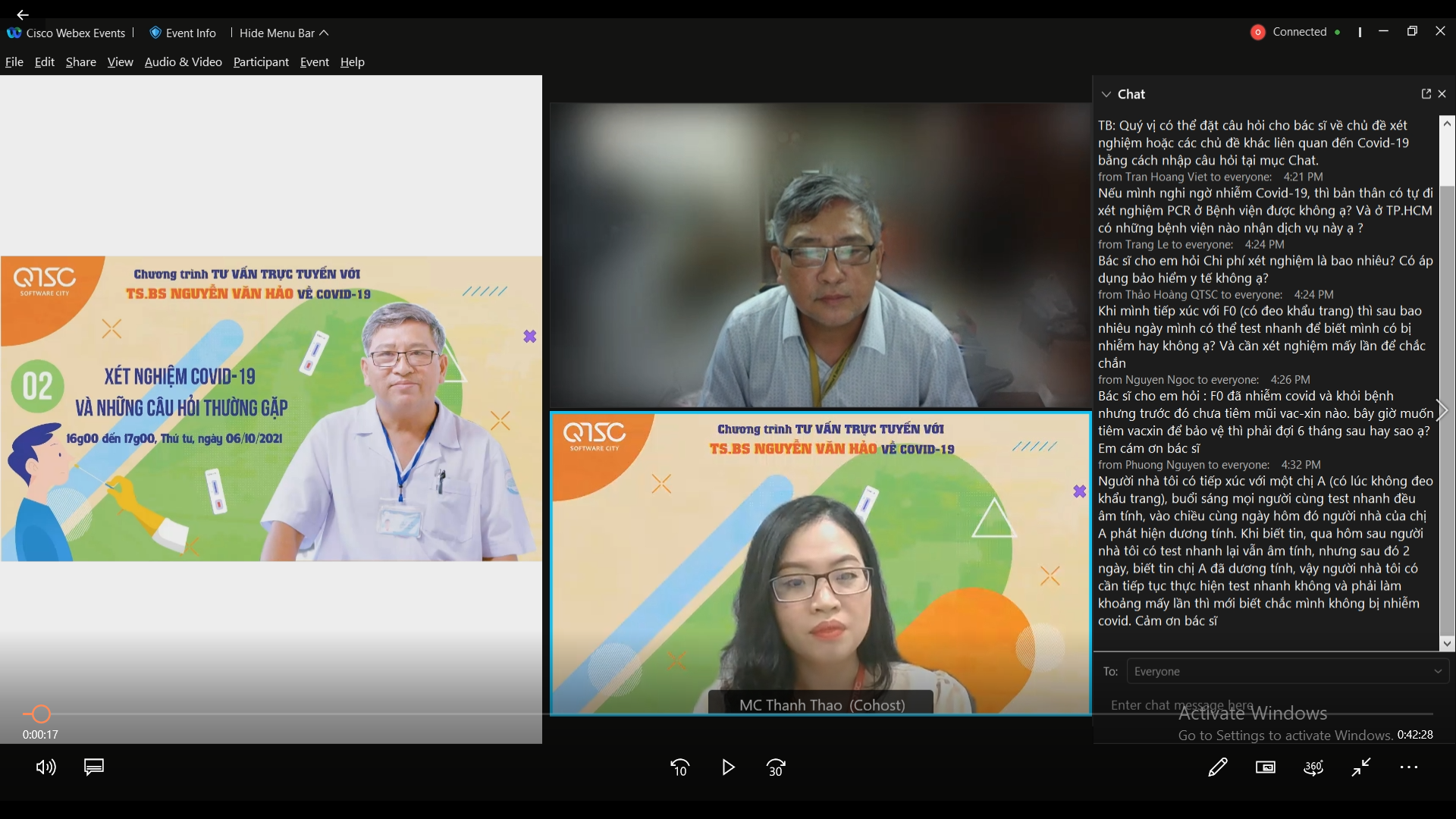
Task: Pop out the Chat panel
Action: (1426, 93)
